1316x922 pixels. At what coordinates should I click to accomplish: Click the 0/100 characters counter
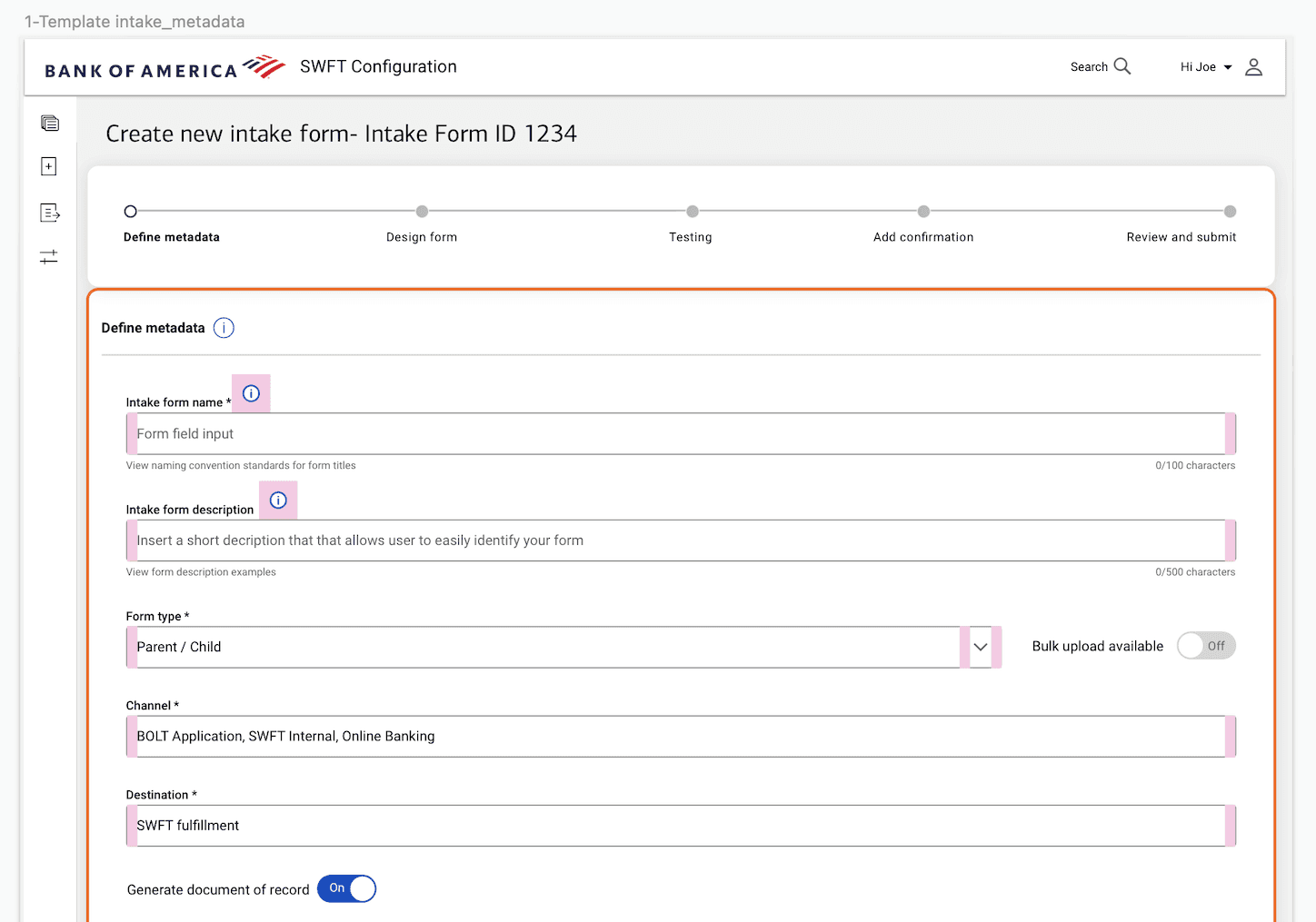tap(1195, 465)
